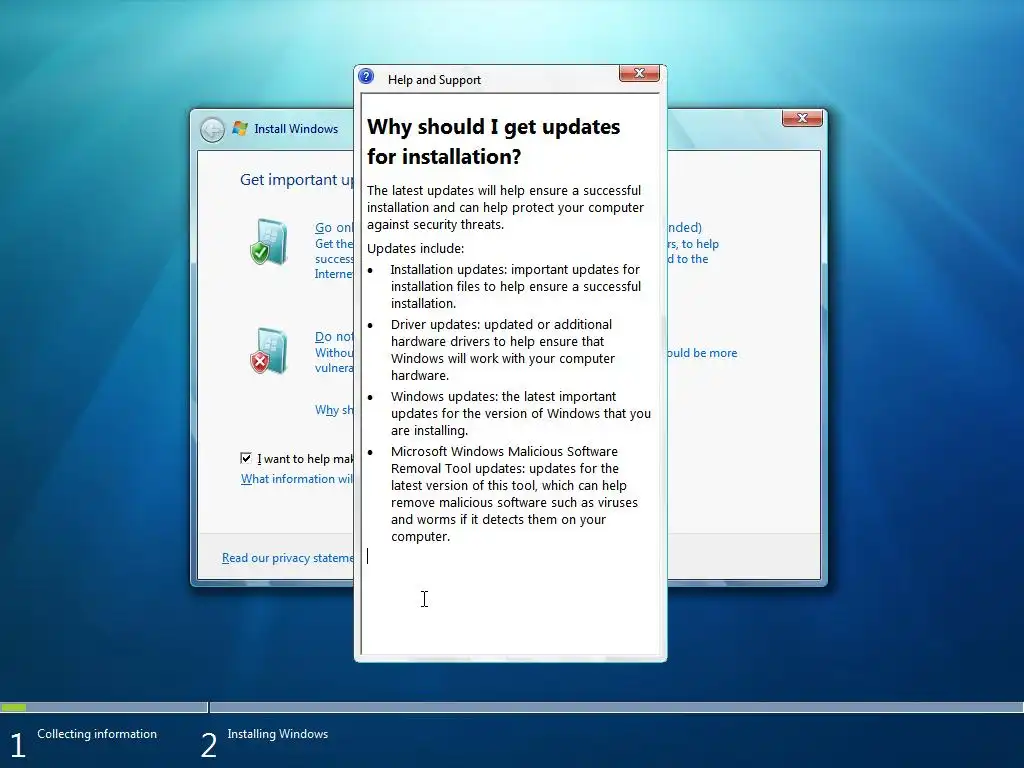Click the 'Help and Support' window title
This screenshot has height=768, width=1024.
434,80
